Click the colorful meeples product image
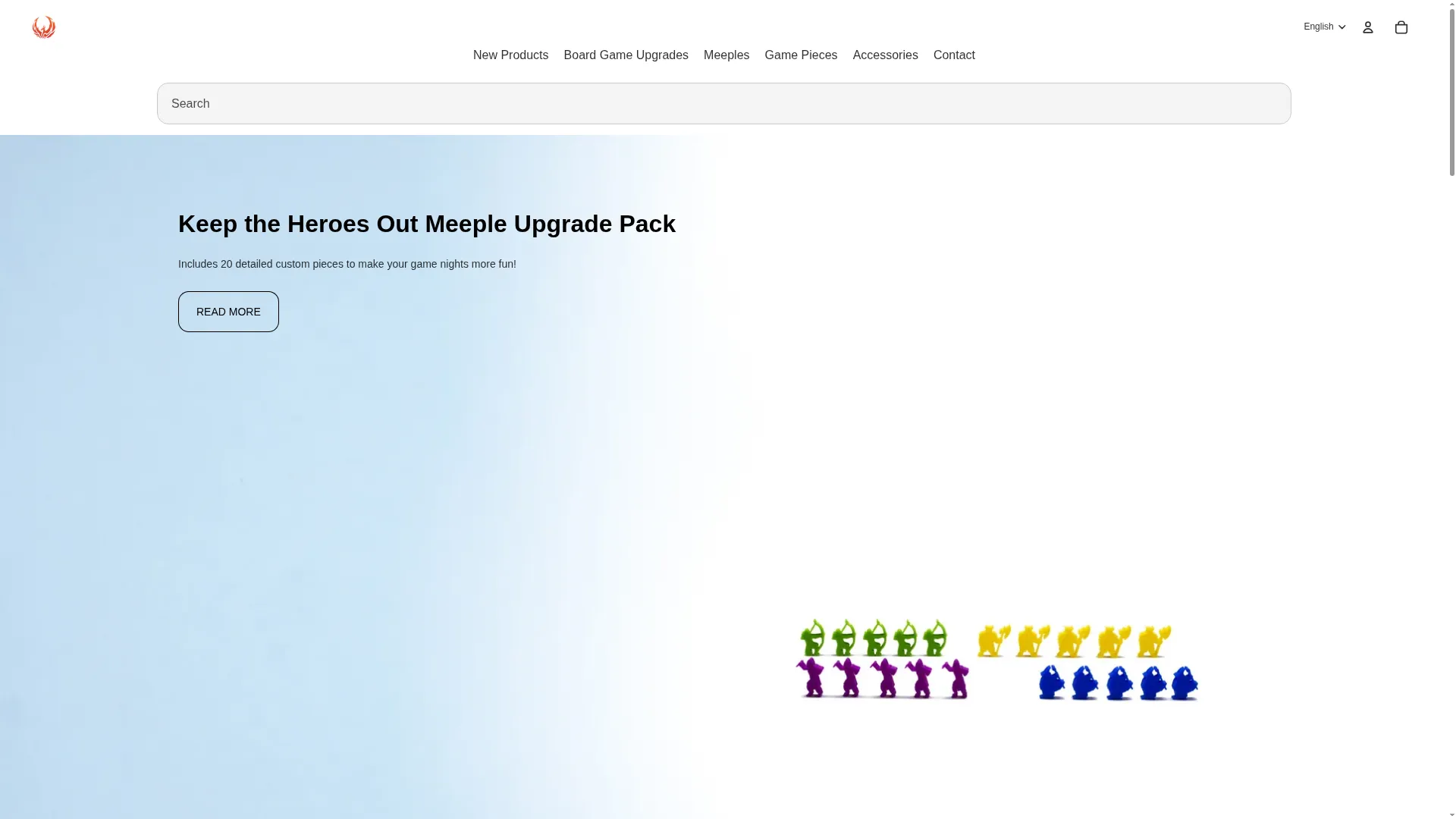Viewport: 1456px width, 819px height. tap(996, 660)
